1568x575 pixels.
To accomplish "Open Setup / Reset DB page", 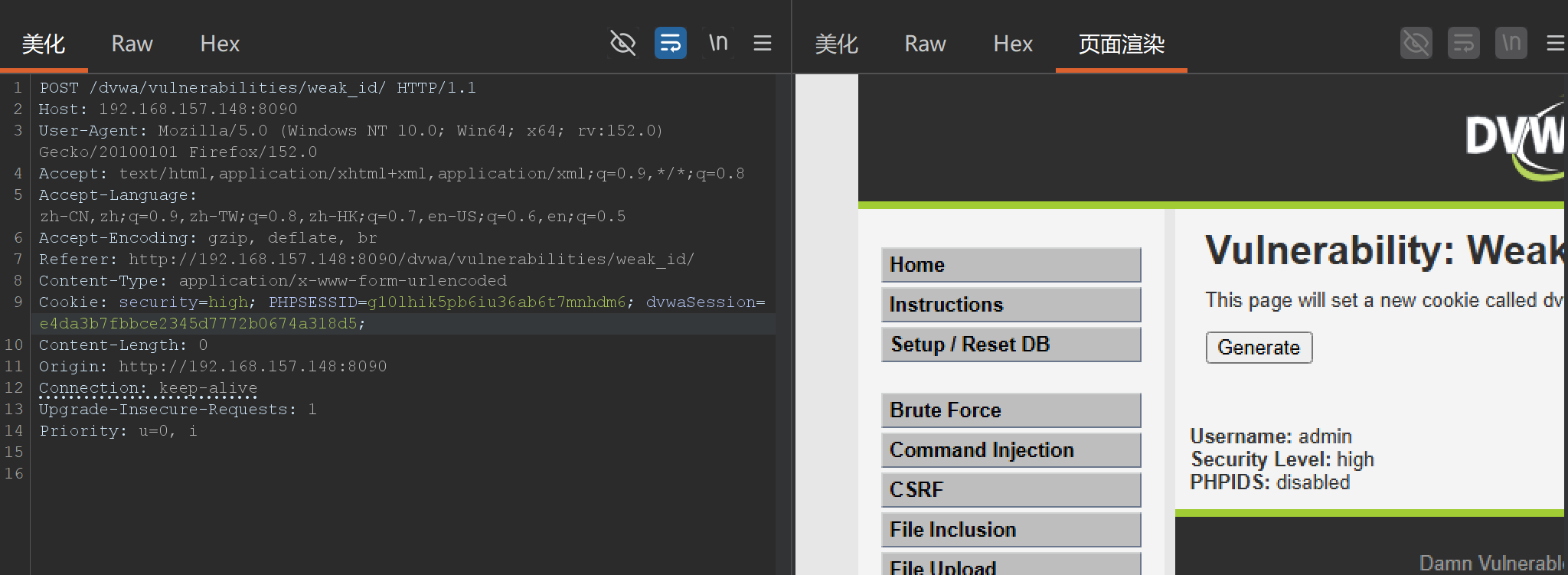I will (x=1011, y=345).
